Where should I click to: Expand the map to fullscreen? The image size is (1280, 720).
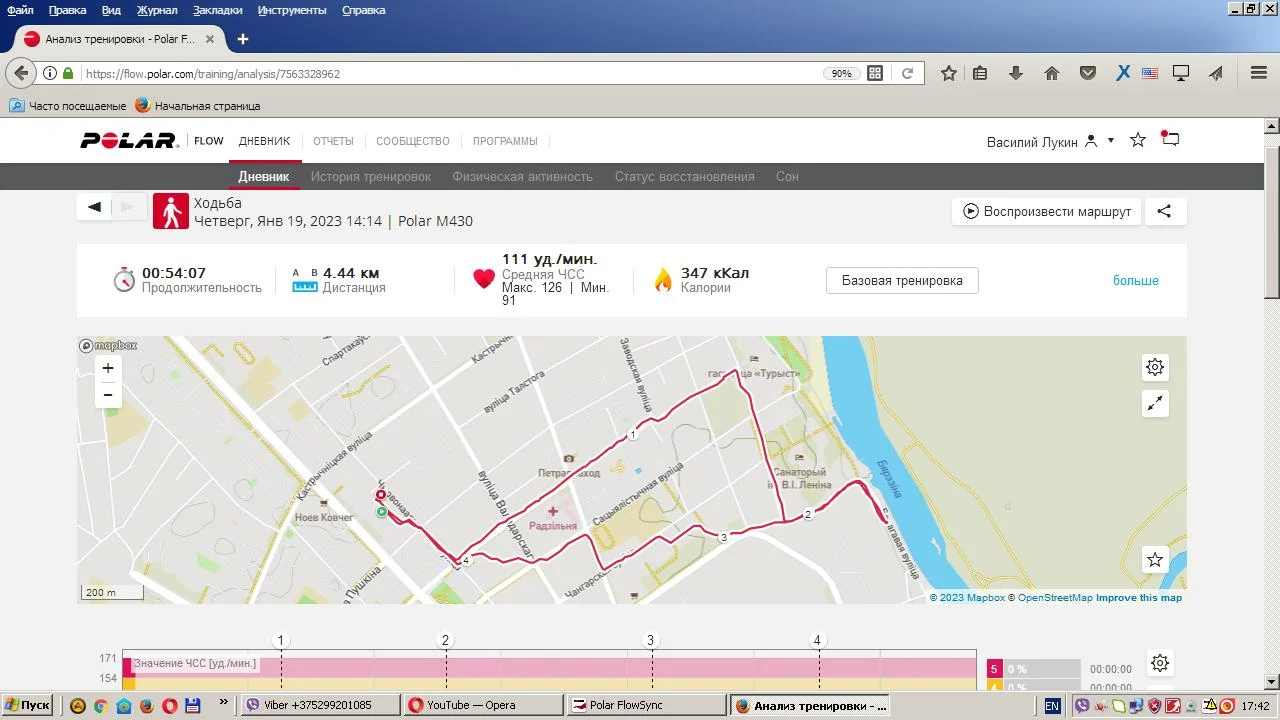pyautogui.click(x=1155, y=404)
